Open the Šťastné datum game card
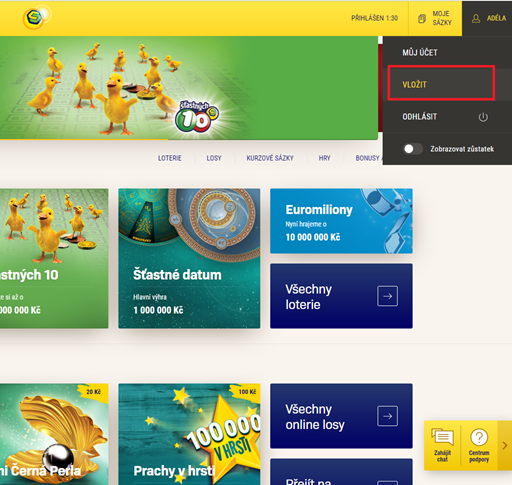Image resolution: width=512 pixels, height=485 pixels. [x=189, y=258]
